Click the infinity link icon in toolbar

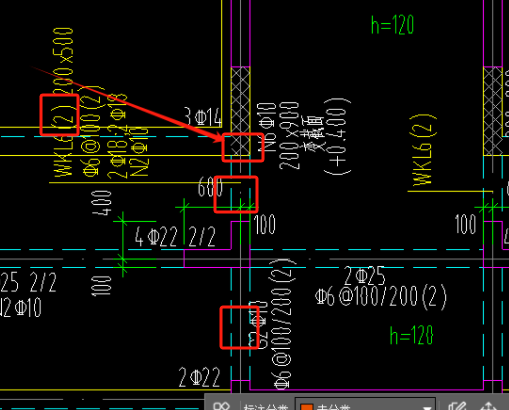pos(222,406)
